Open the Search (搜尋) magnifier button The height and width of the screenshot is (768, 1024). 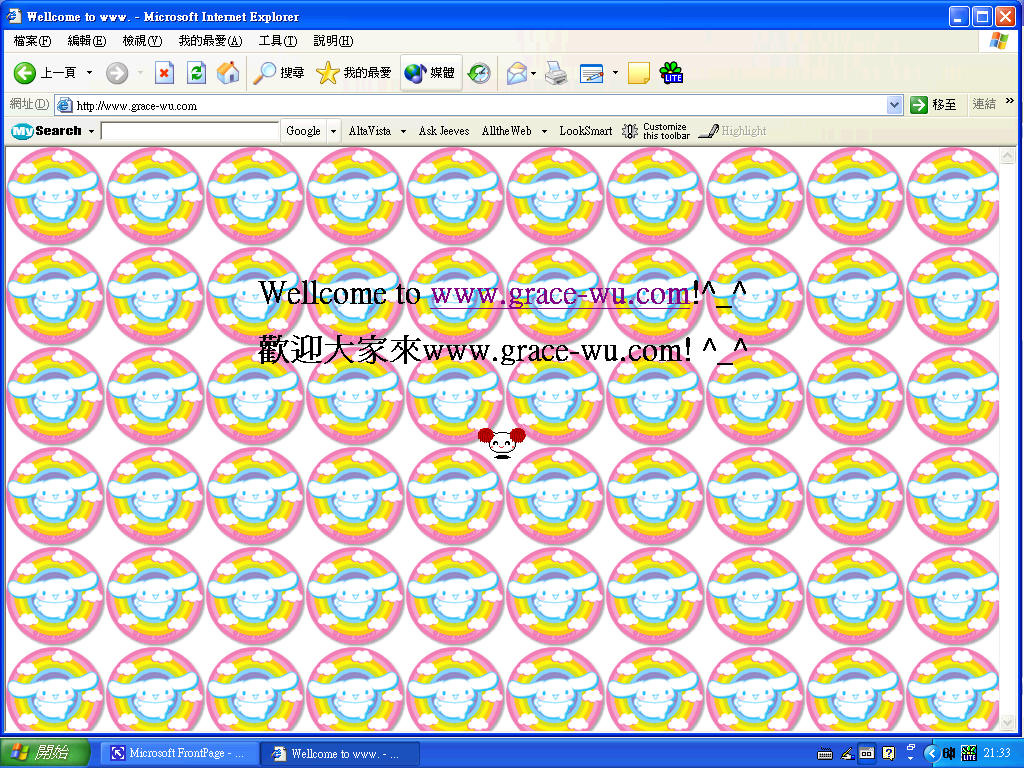(279, 72)
